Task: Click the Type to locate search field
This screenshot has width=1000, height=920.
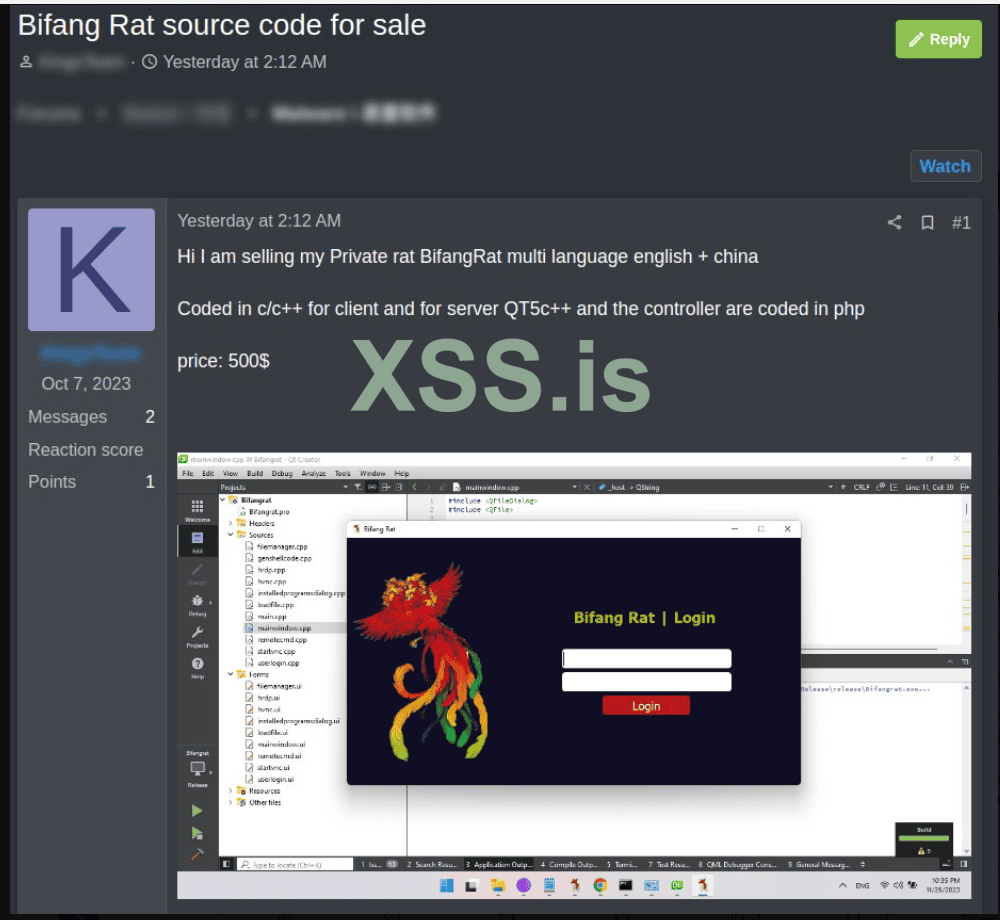Action: [x=295, y=865]
